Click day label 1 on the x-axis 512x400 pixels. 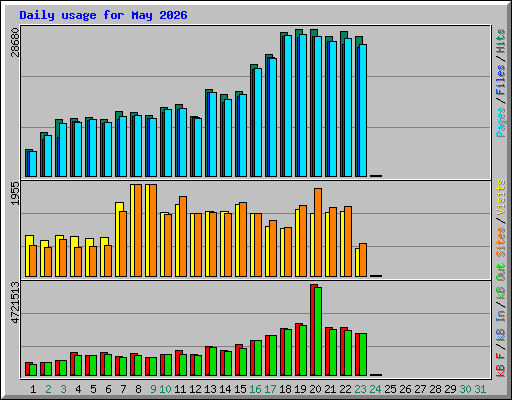(x=33, y=389)
